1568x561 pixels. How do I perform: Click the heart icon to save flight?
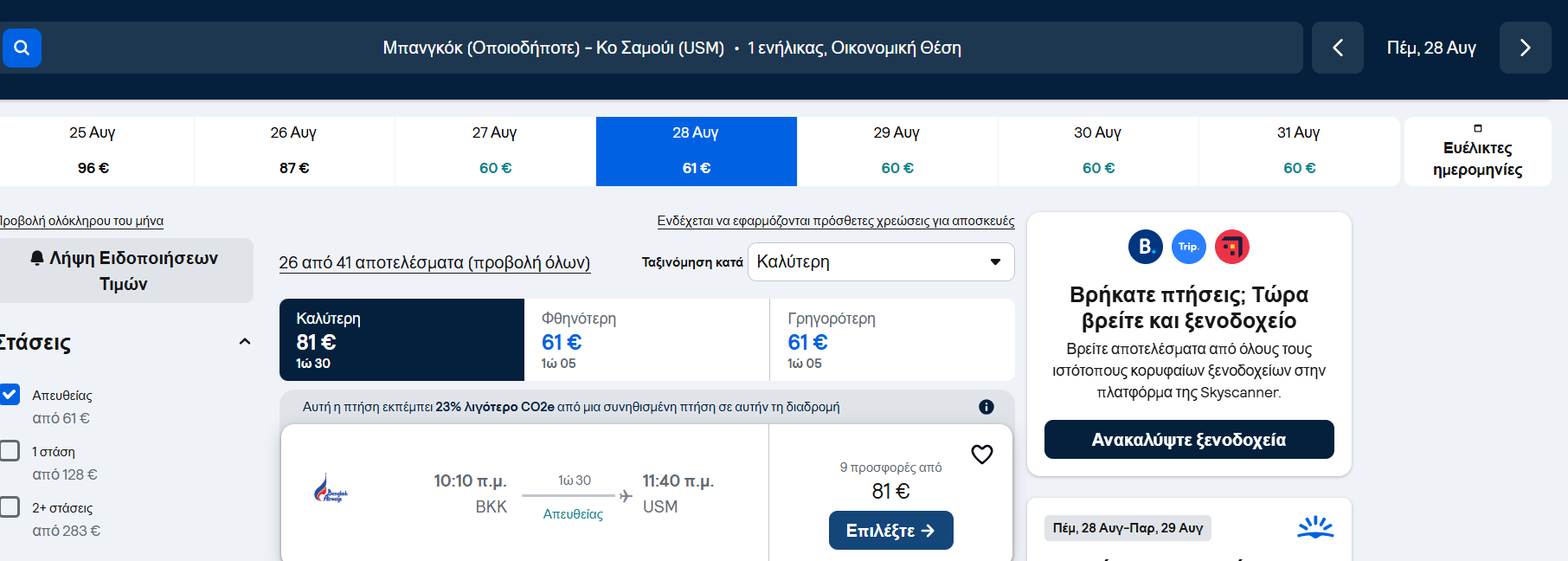(x=981, y=454)
